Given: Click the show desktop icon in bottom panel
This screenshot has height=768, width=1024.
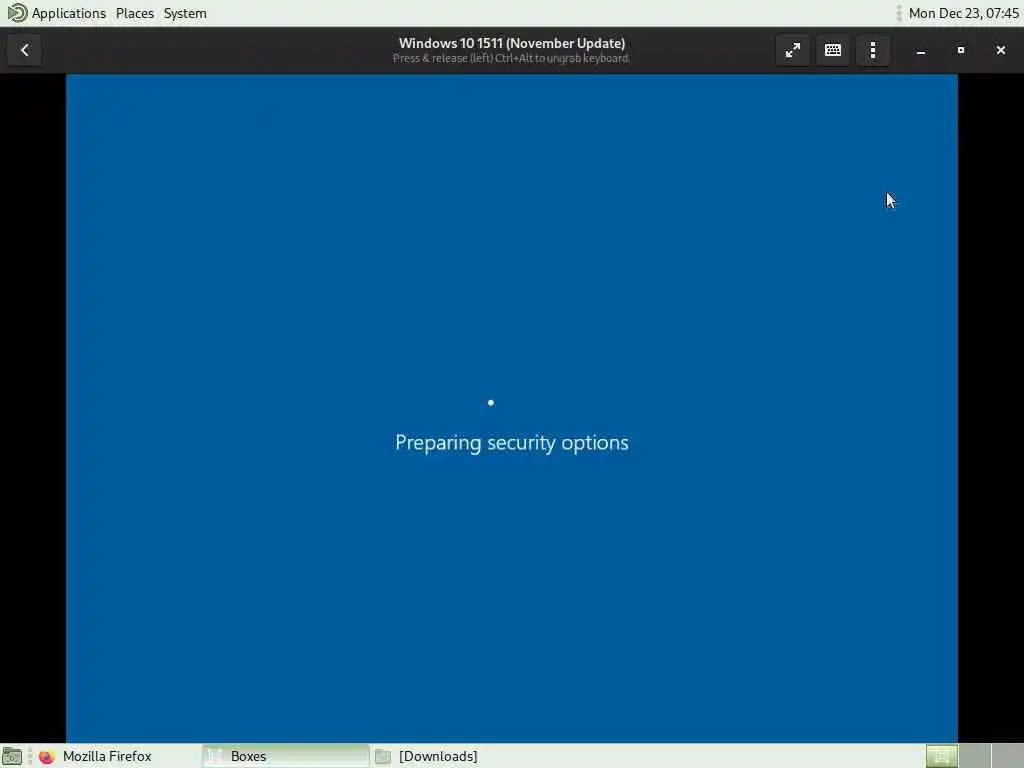Looking at the screenshot, I should tap(12, 756).
